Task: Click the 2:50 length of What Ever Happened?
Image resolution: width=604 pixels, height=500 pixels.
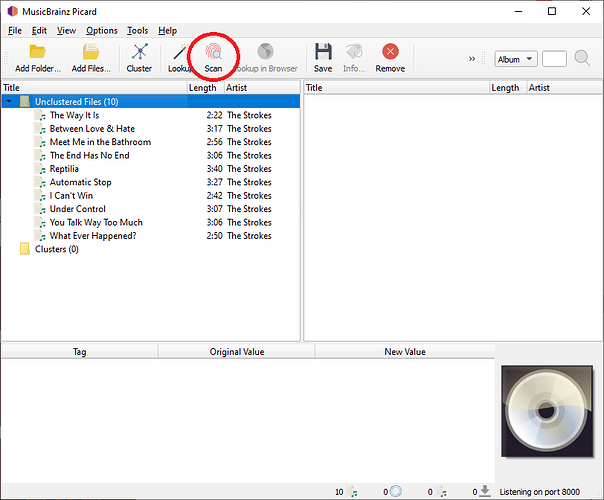Action: click(x=214, y=236)
